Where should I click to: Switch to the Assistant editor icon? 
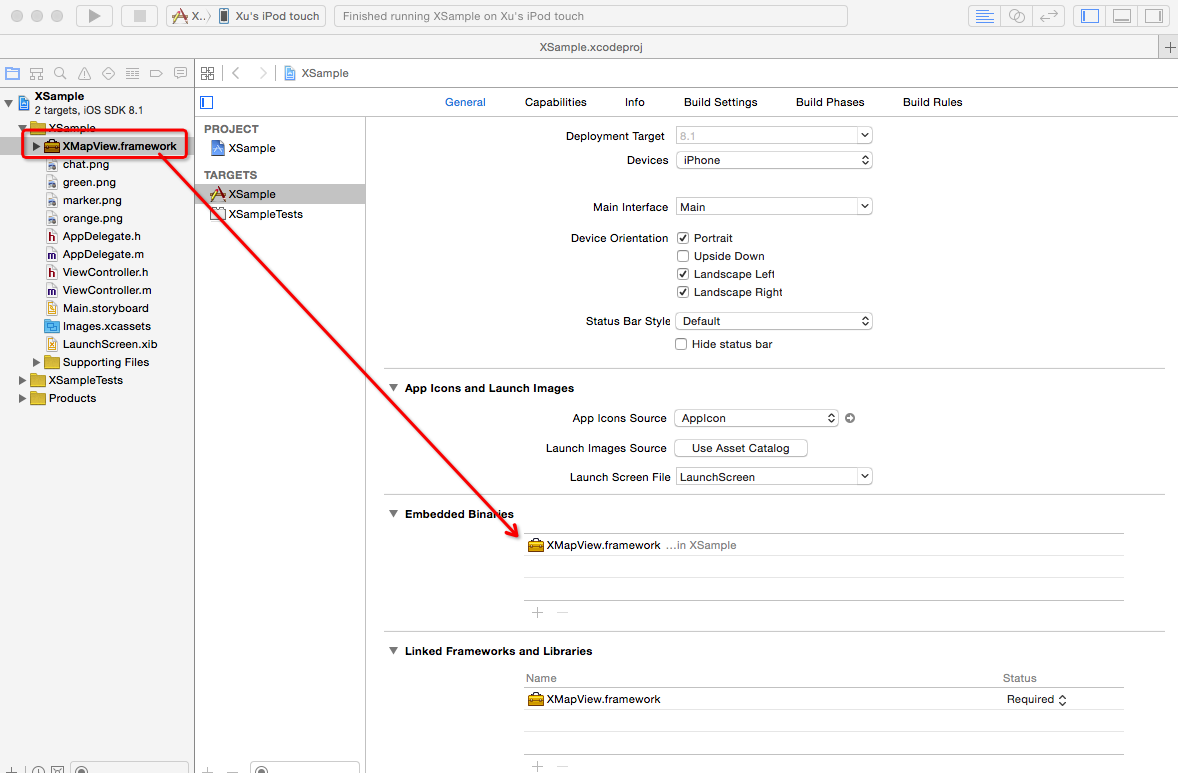1017,16
